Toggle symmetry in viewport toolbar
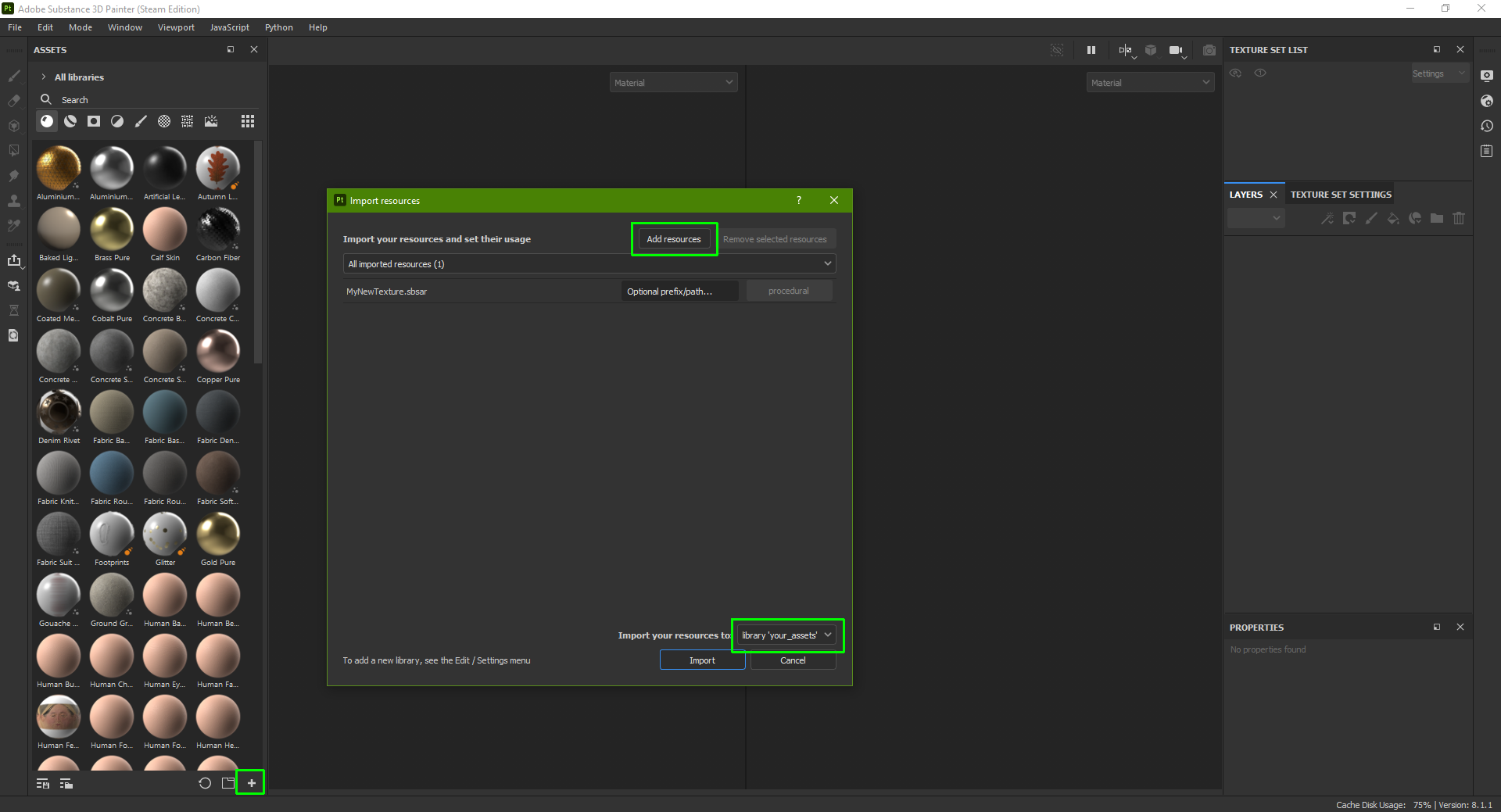The image size is (1501, 812). (1125, 50)
